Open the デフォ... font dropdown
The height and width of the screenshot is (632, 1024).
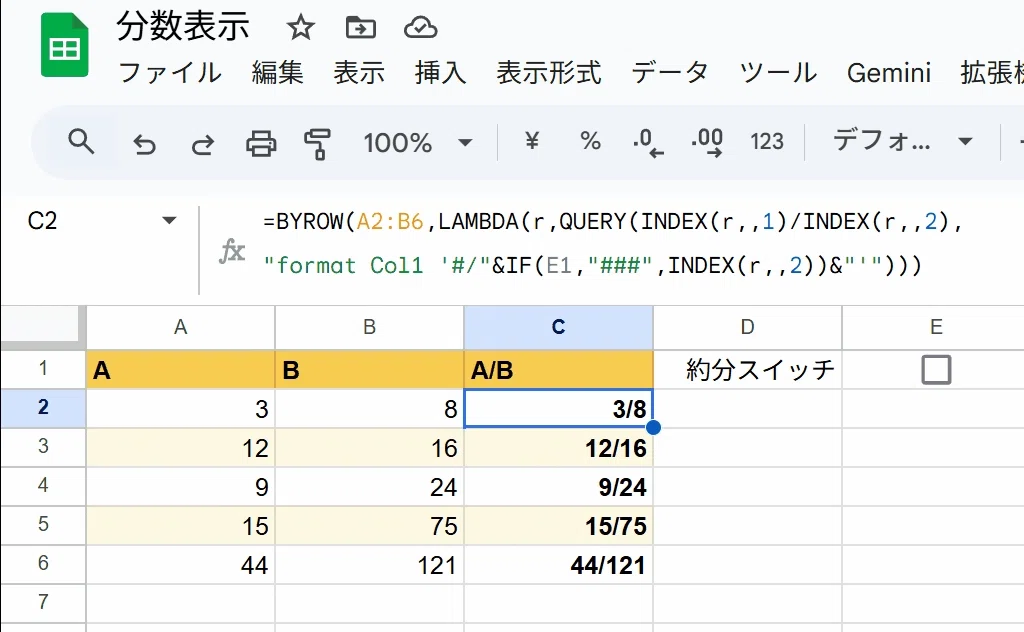click(x=903, y=141)
